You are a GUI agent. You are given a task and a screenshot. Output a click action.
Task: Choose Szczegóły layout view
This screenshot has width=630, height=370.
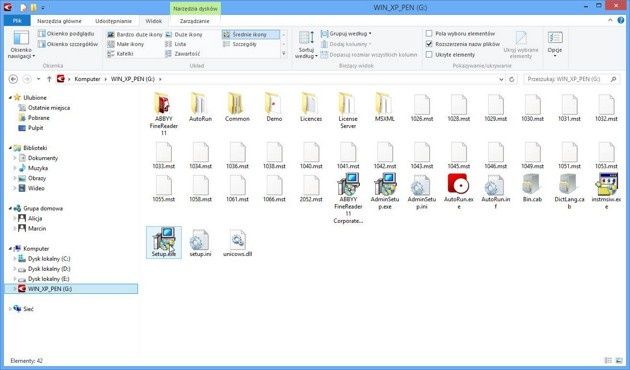(x=240, y=44)
